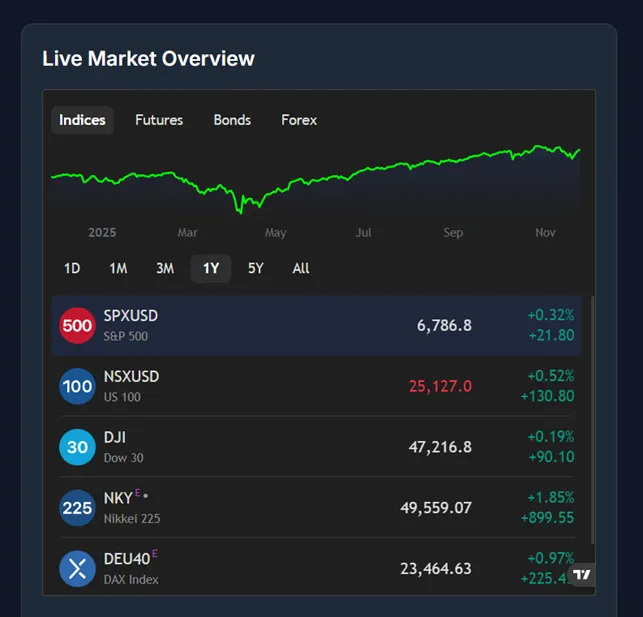The width and height of the screenshot is (643, 617).
Task: Click the +90.10 point change for DJI
Action: 552,457
